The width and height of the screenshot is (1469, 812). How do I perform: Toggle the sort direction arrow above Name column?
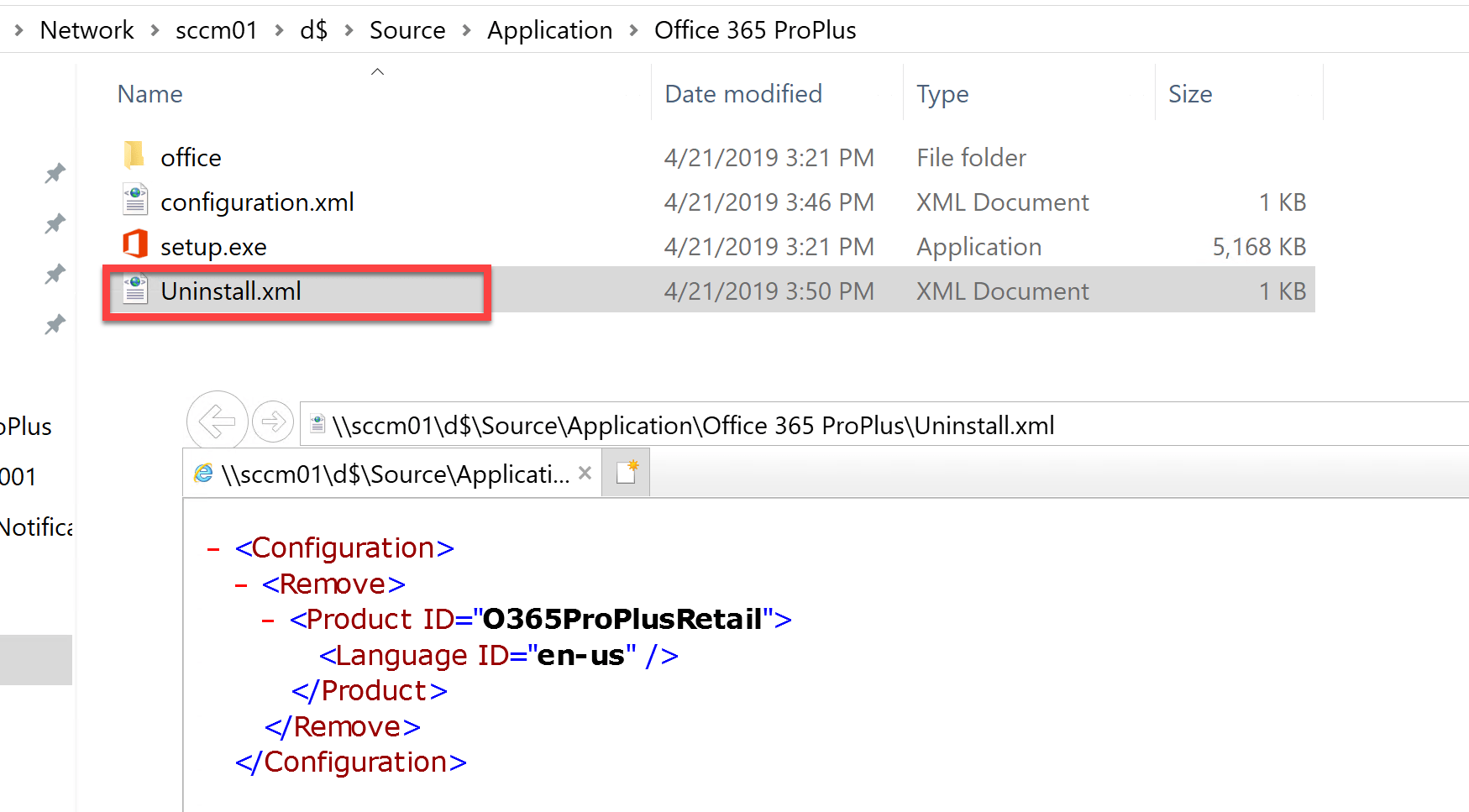point(377,72)
